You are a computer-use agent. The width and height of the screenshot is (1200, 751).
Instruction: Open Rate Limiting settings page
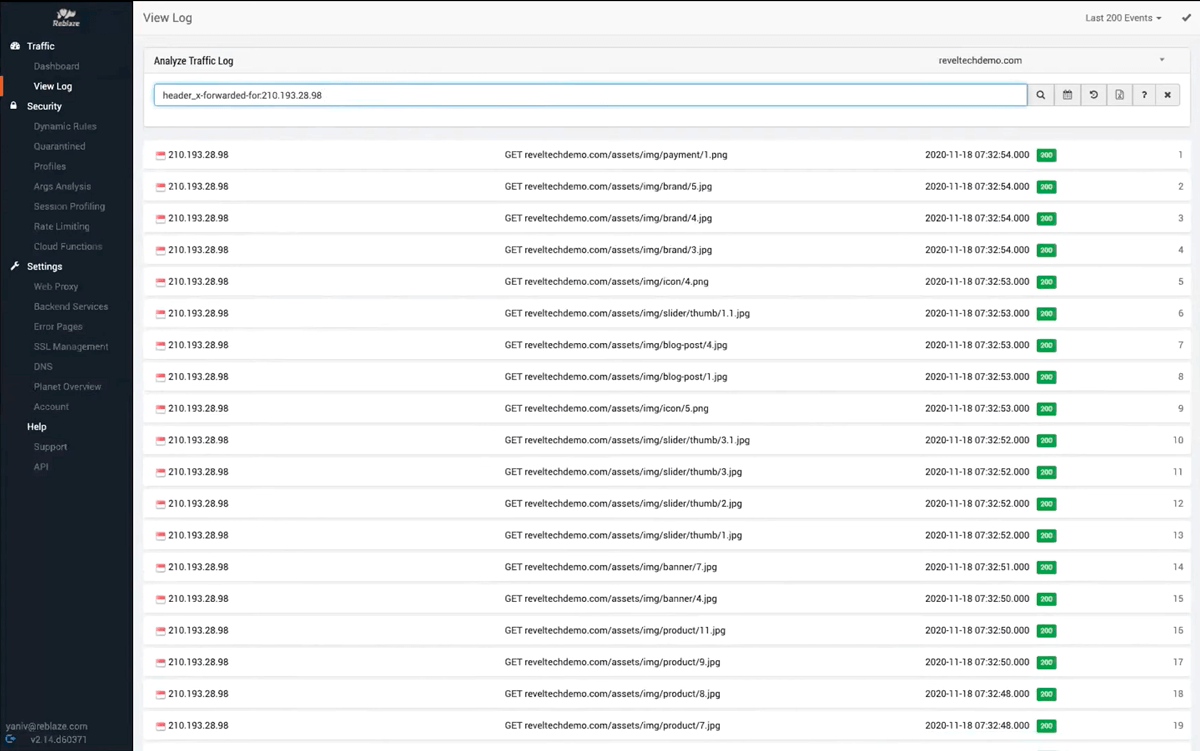(x=61, y=226)
